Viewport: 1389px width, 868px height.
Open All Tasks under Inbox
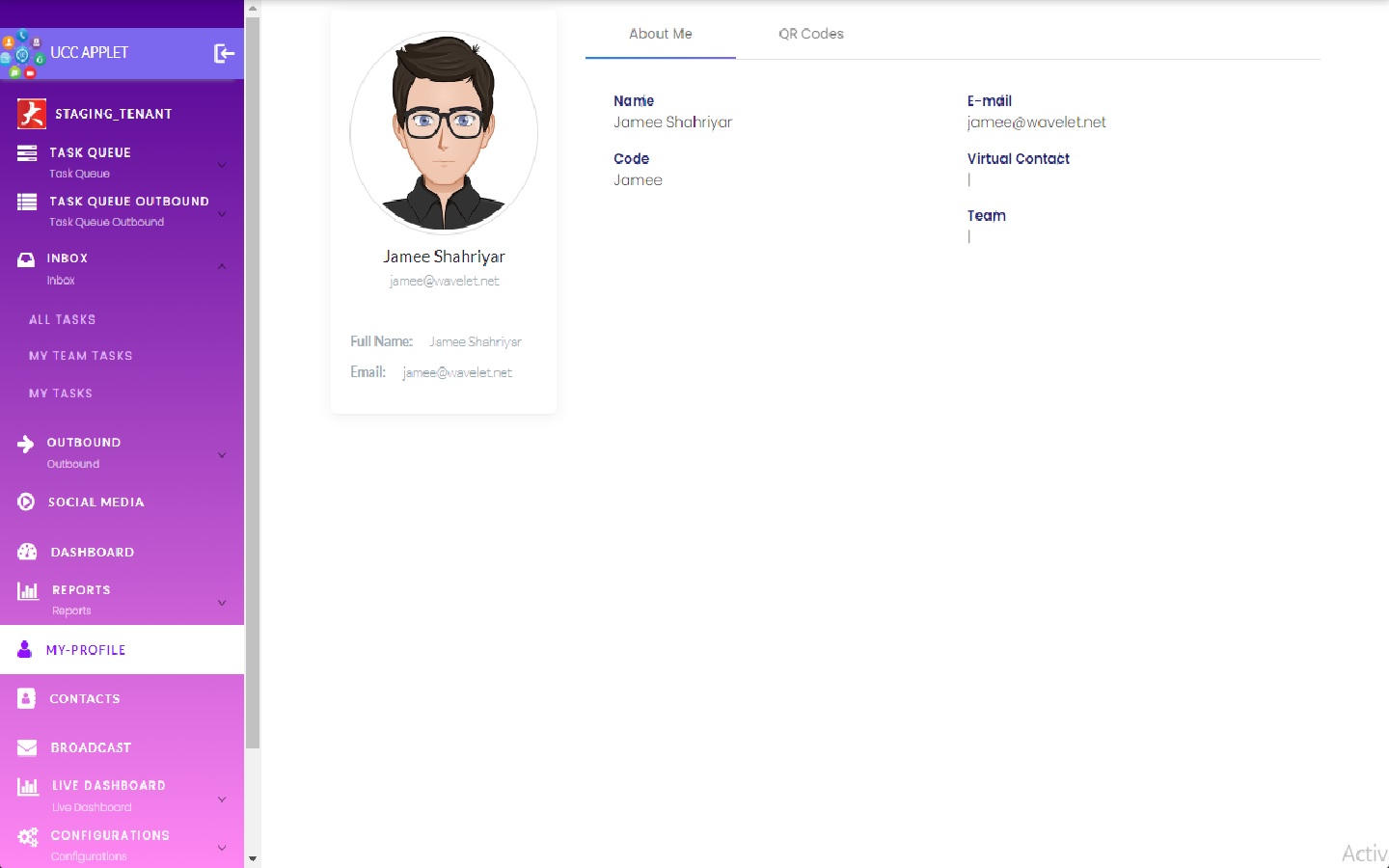pos(63,319)
